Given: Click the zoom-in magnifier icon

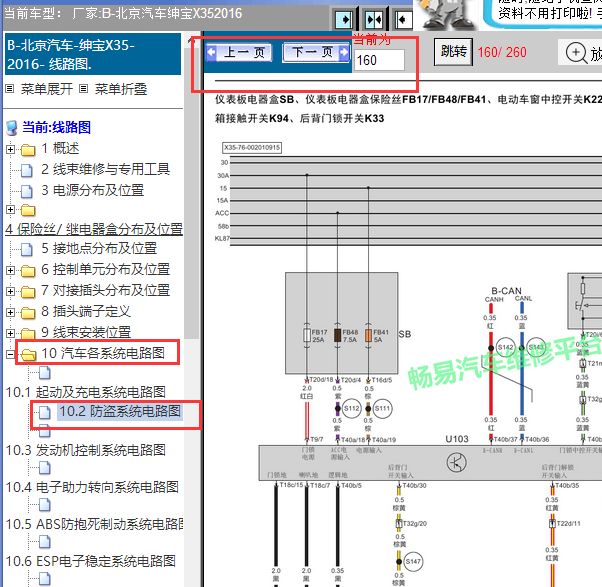Looking at the screenshot, I should pos(576,52).
